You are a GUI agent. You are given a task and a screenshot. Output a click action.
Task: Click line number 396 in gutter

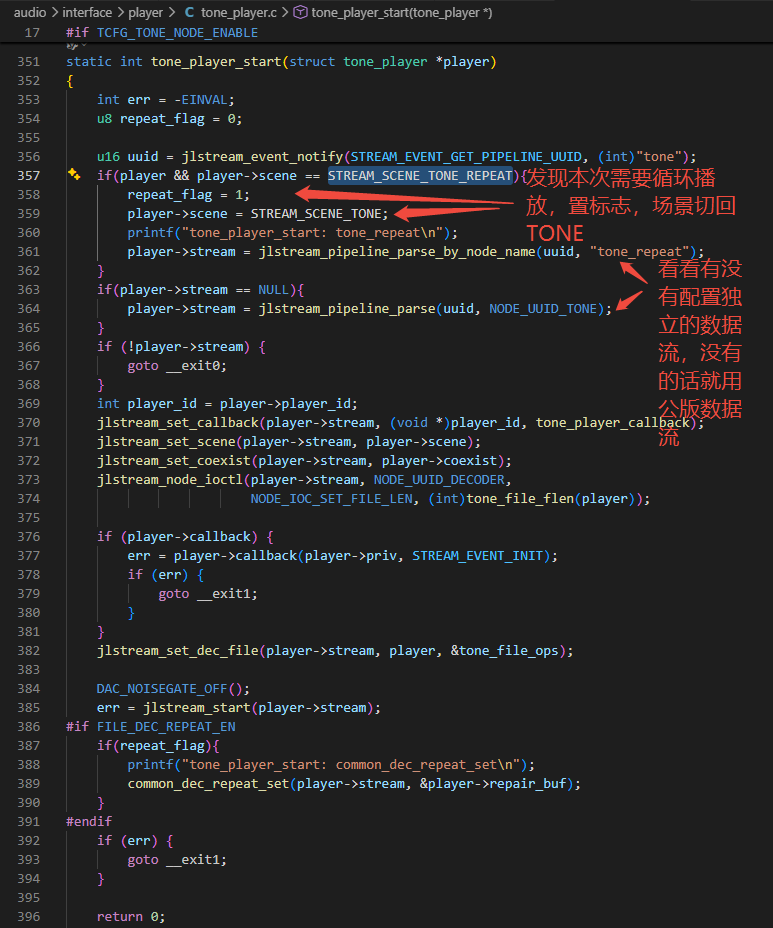(x=28, y=917)
